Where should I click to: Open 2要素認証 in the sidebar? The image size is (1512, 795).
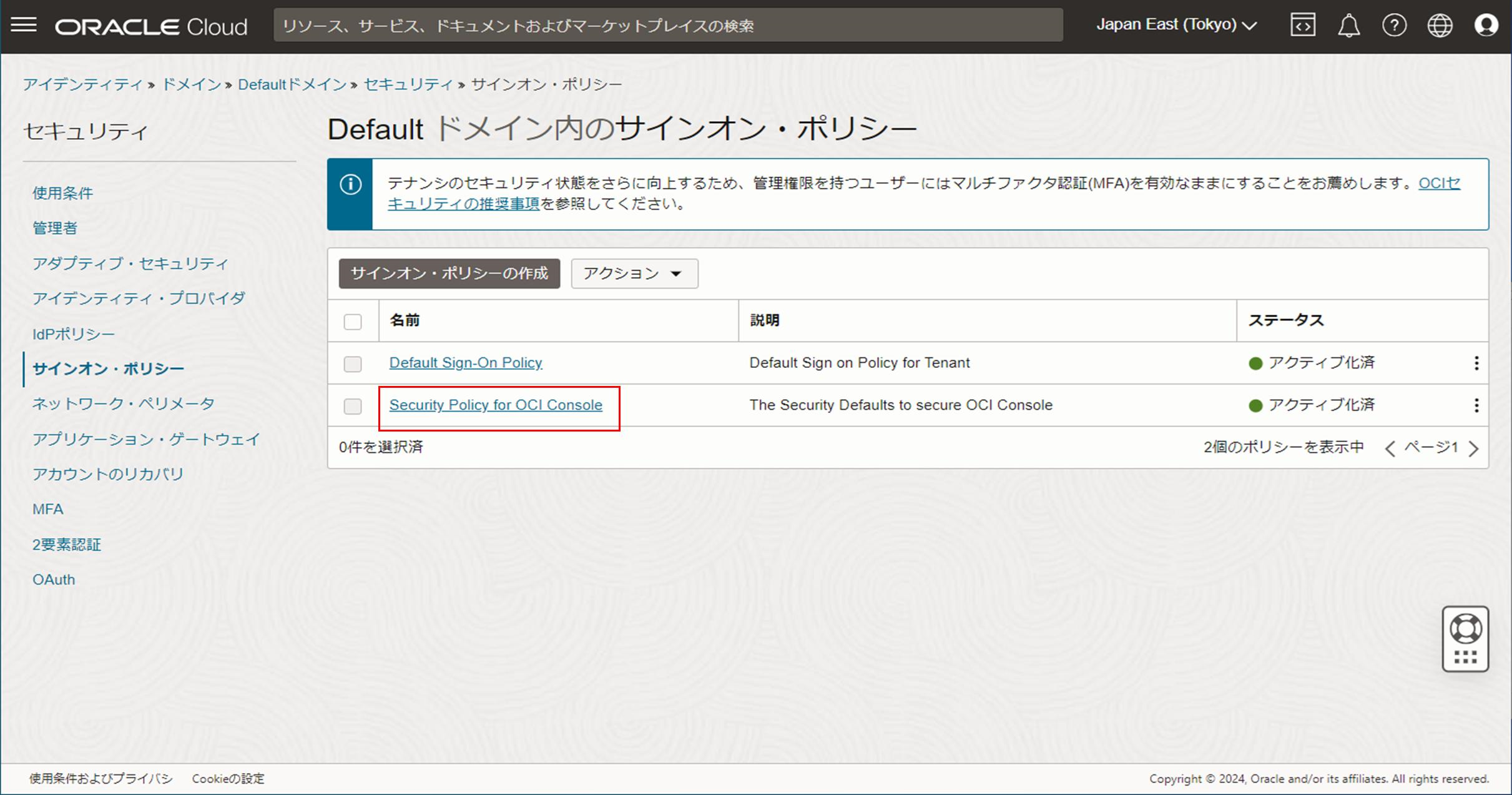pos(67,545)
